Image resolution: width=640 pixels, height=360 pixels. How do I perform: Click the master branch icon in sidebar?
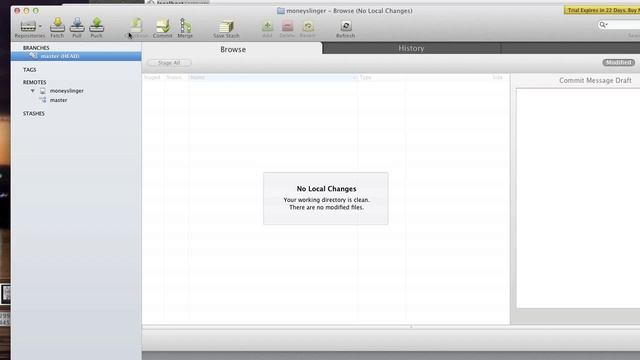tap(33, 56)
